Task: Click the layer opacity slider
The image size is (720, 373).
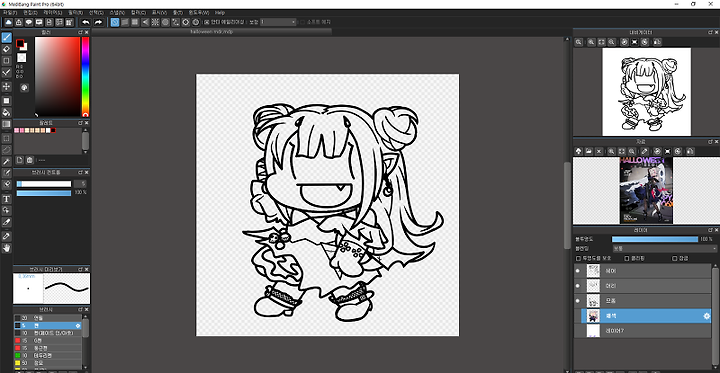Action: [x=655, y=239]
